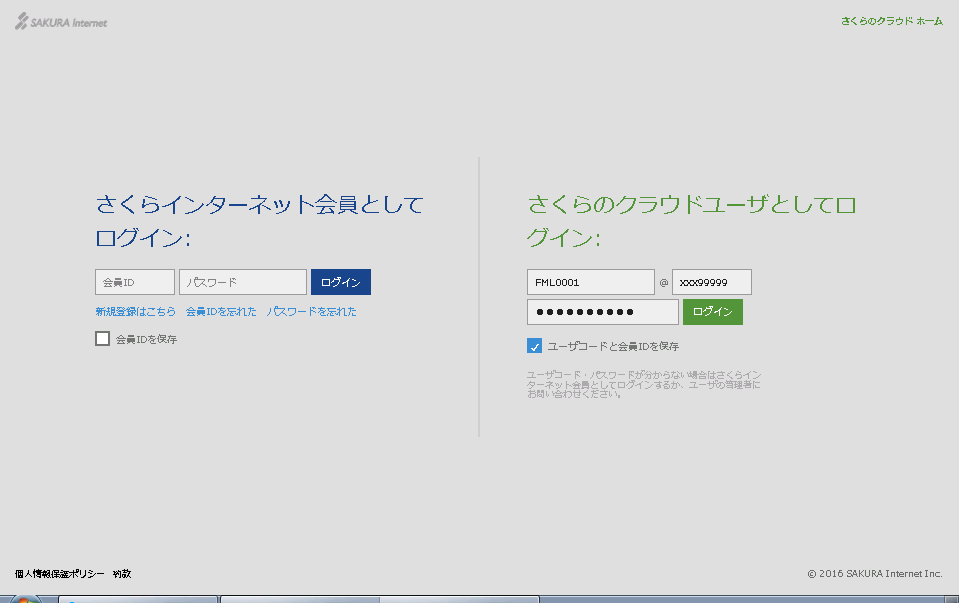
Task: Uncheck ユーザコードと会員IDを保存 checkbox
Action: [534, 346]
